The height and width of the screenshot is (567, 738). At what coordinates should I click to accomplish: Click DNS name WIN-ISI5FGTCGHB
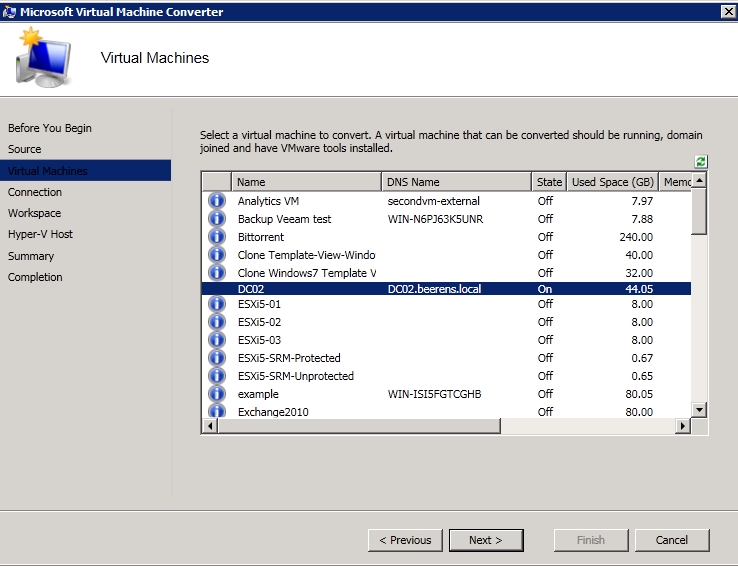[434, 394]
